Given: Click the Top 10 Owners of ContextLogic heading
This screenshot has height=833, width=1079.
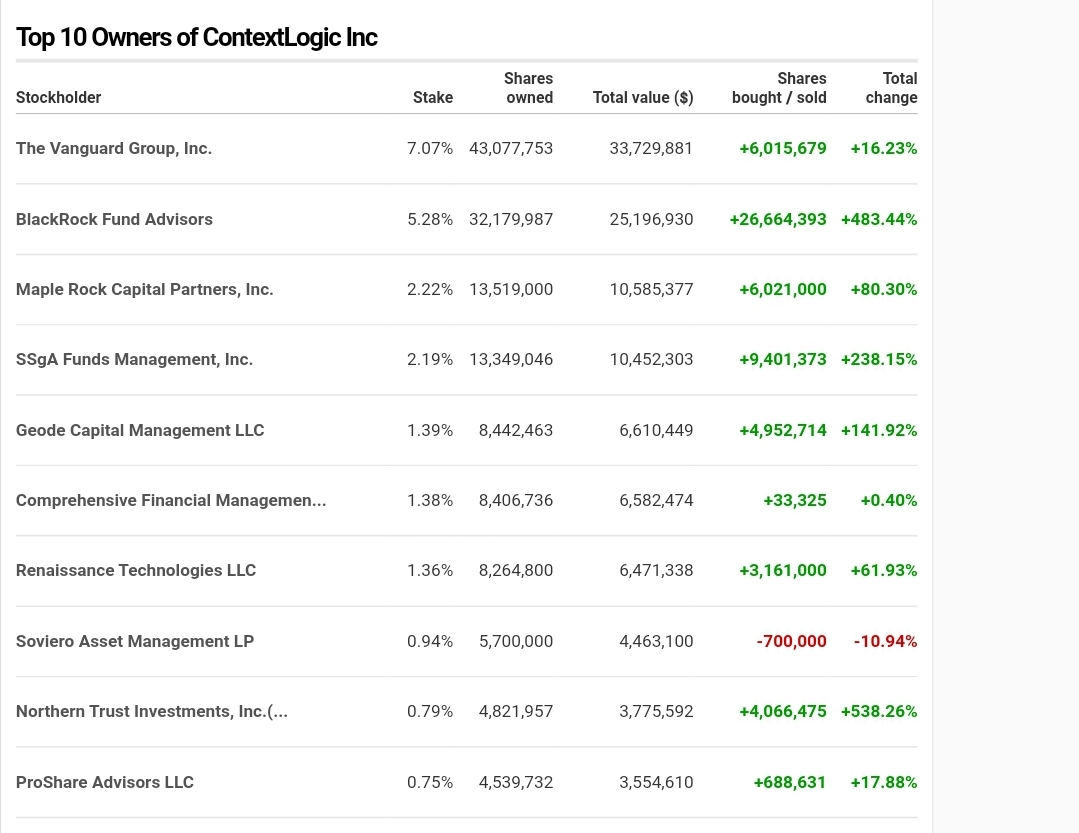Looking at the screenshot, I should point(196,37).
